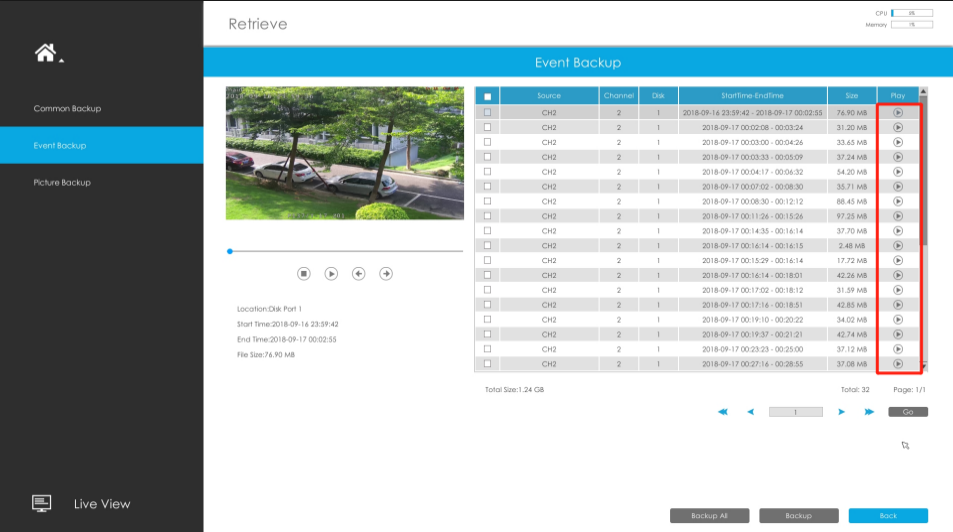Open the Picture Backup section
The image size is (953, 532).
62,182
